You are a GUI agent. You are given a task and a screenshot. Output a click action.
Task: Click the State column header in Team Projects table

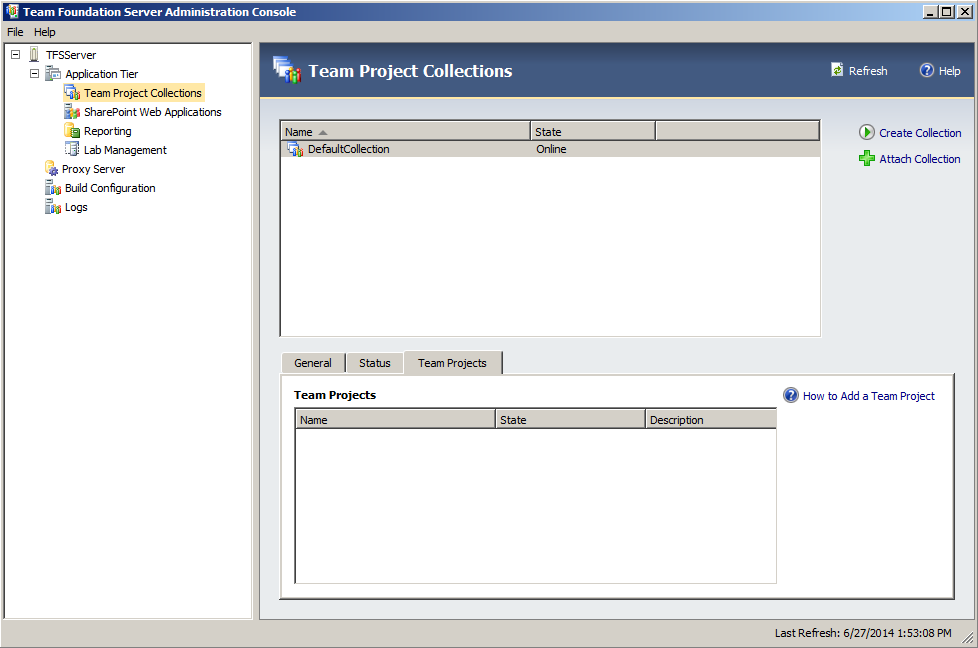click(570, 420)
